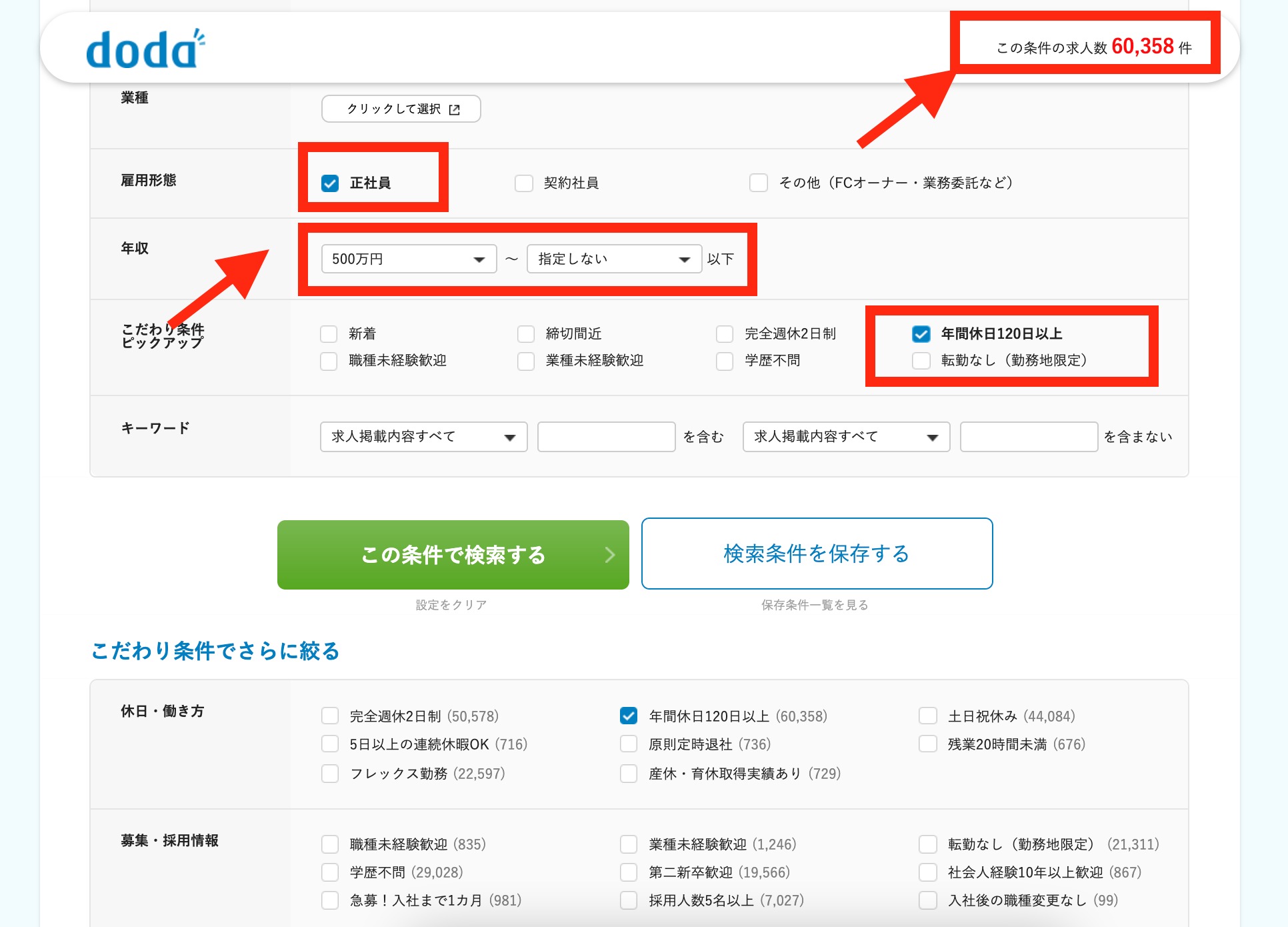Open the 保存条件一覧を見る link

(x=815, y=605)
